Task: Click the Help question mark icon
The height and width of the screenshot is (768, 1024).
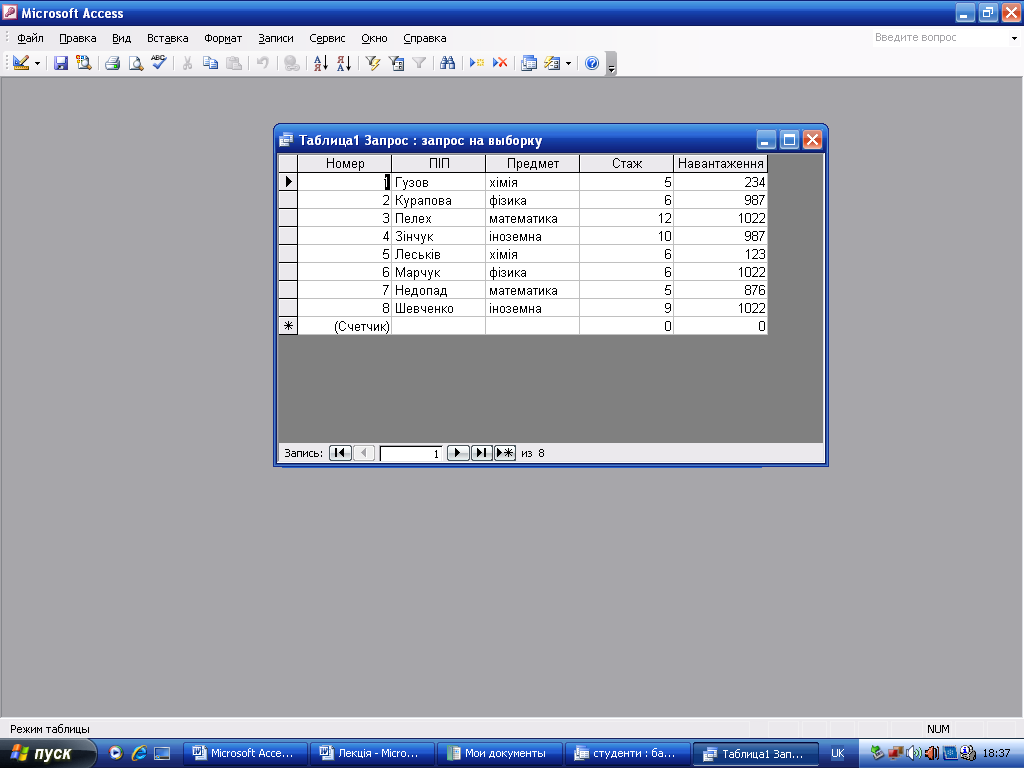Action: 592,63
